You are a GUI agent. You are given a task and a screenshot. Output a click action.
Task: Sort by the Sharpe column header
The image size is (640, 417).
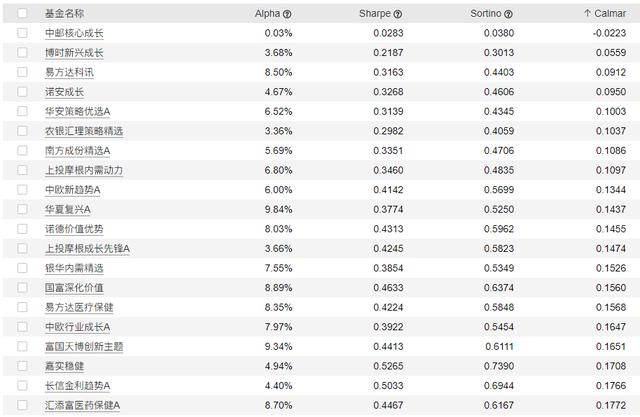point(375,14)
